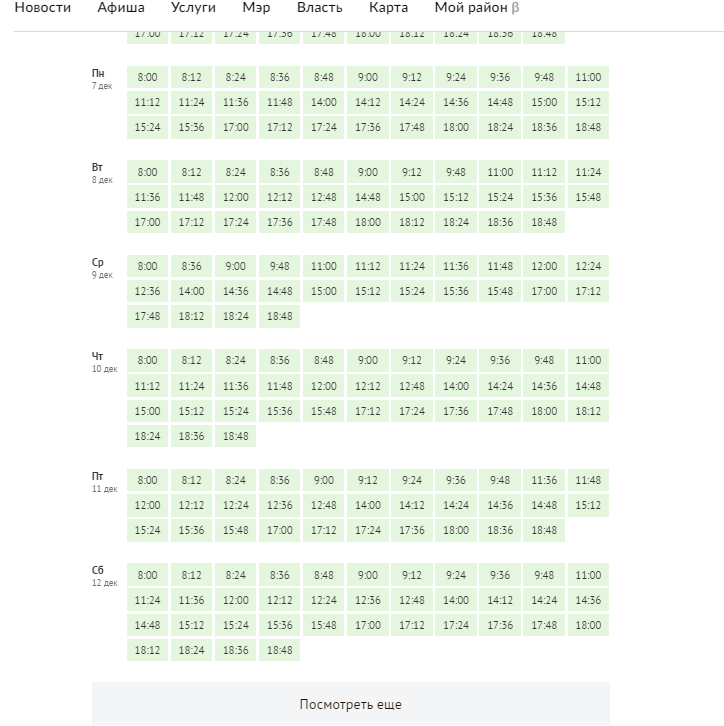Pick the 8:00 slot on Monday 7 дек
Image resolution: width=724 pixels, height=726 pixels.
(x=147, y=78)
